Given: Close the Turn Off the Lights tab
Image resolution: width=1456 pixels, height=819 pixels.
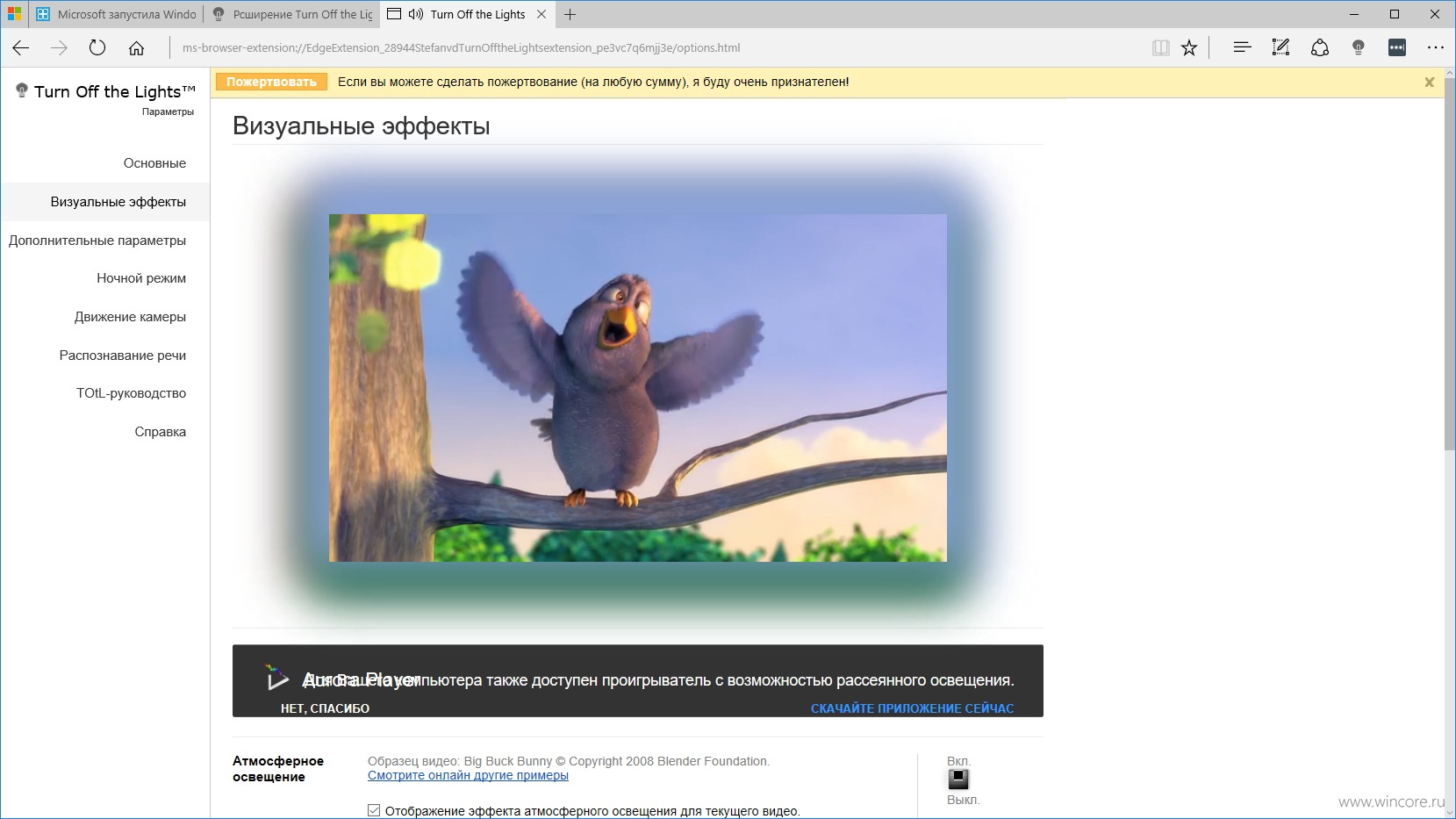Looking at the screenshot, I should pos(542,14).
